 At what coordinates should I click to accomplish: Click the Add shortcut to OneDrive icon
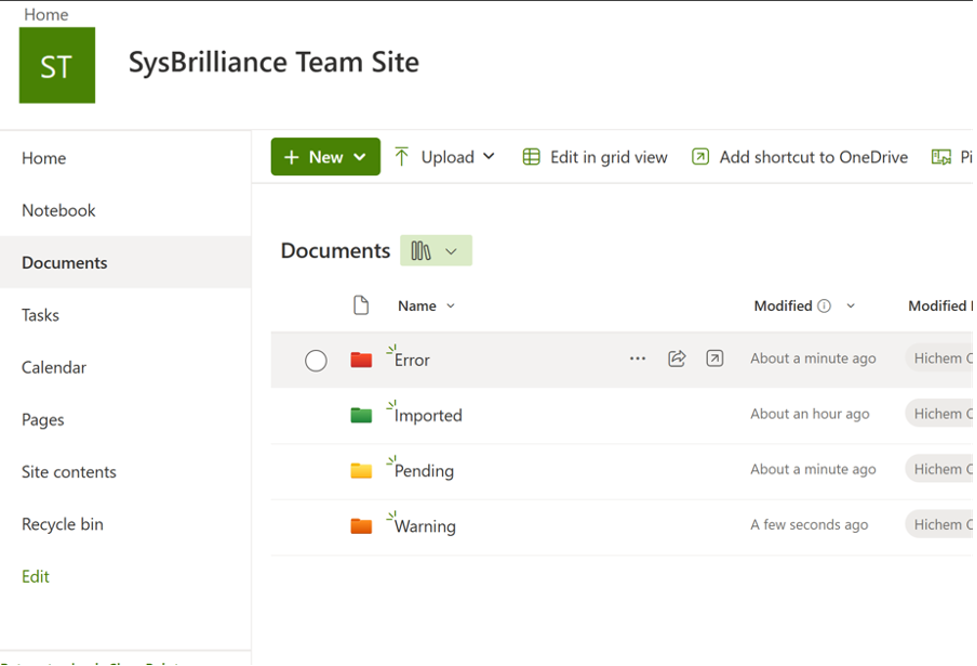701,157
